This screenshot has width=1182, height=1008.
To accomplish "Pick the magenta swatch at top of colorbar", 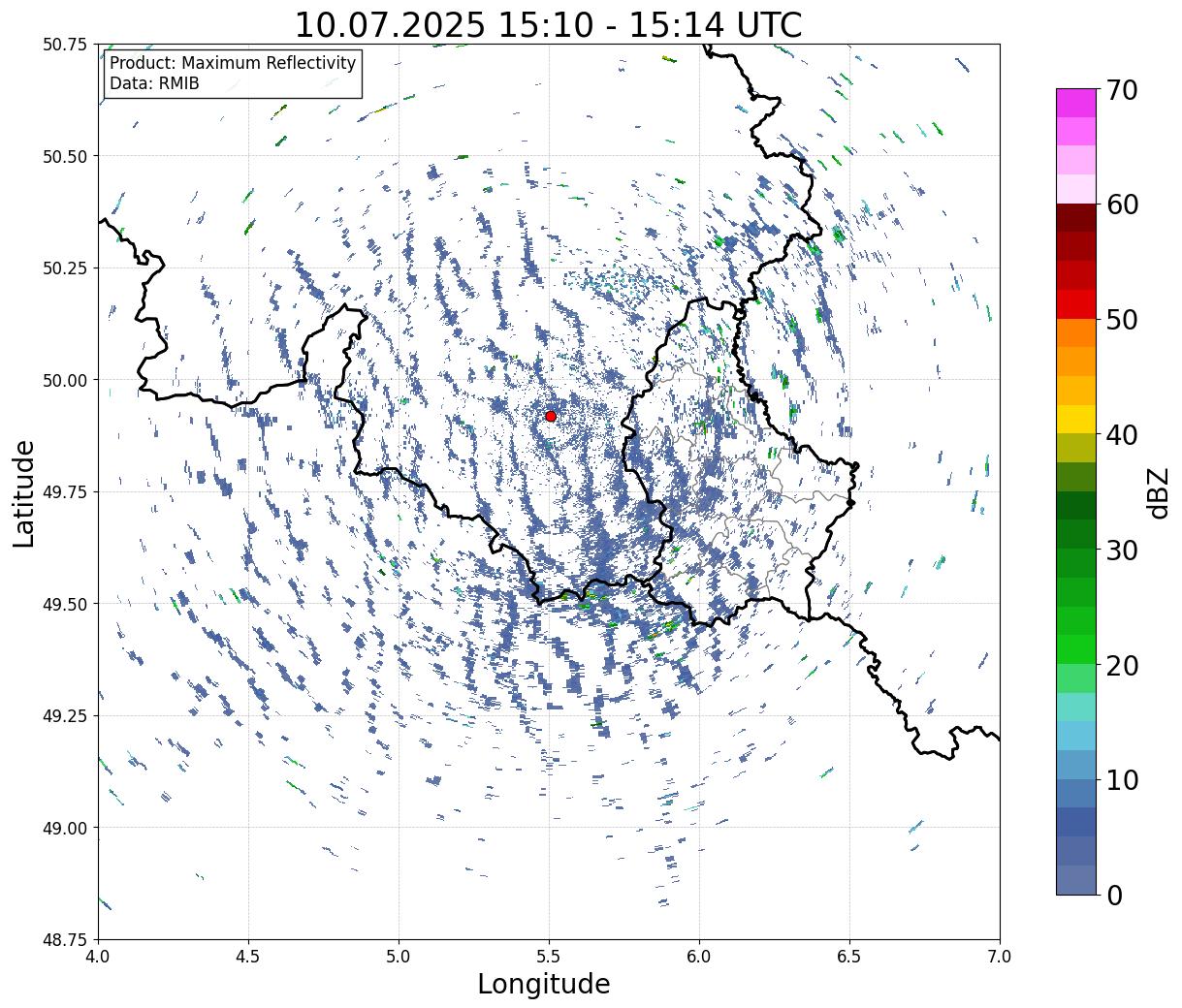I will click(1076, 104).
